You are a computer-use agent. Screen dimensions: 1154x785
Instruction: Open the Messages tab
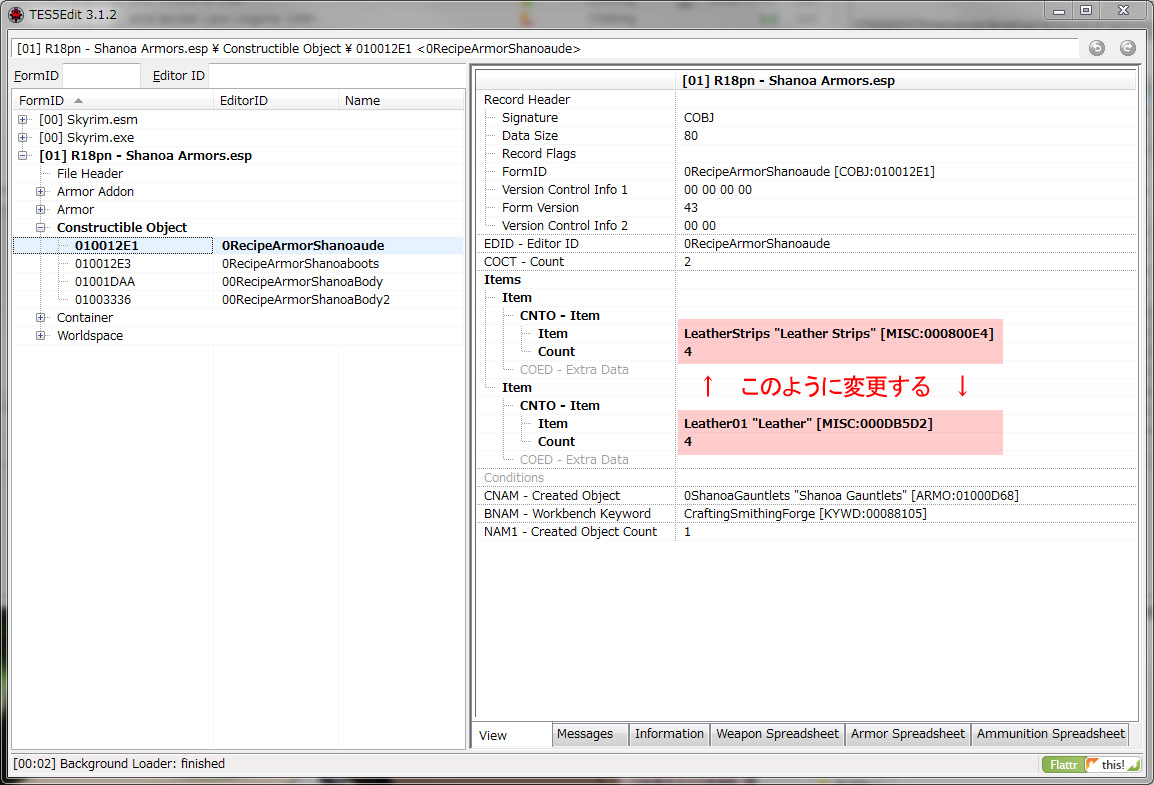tap(590, 734)
